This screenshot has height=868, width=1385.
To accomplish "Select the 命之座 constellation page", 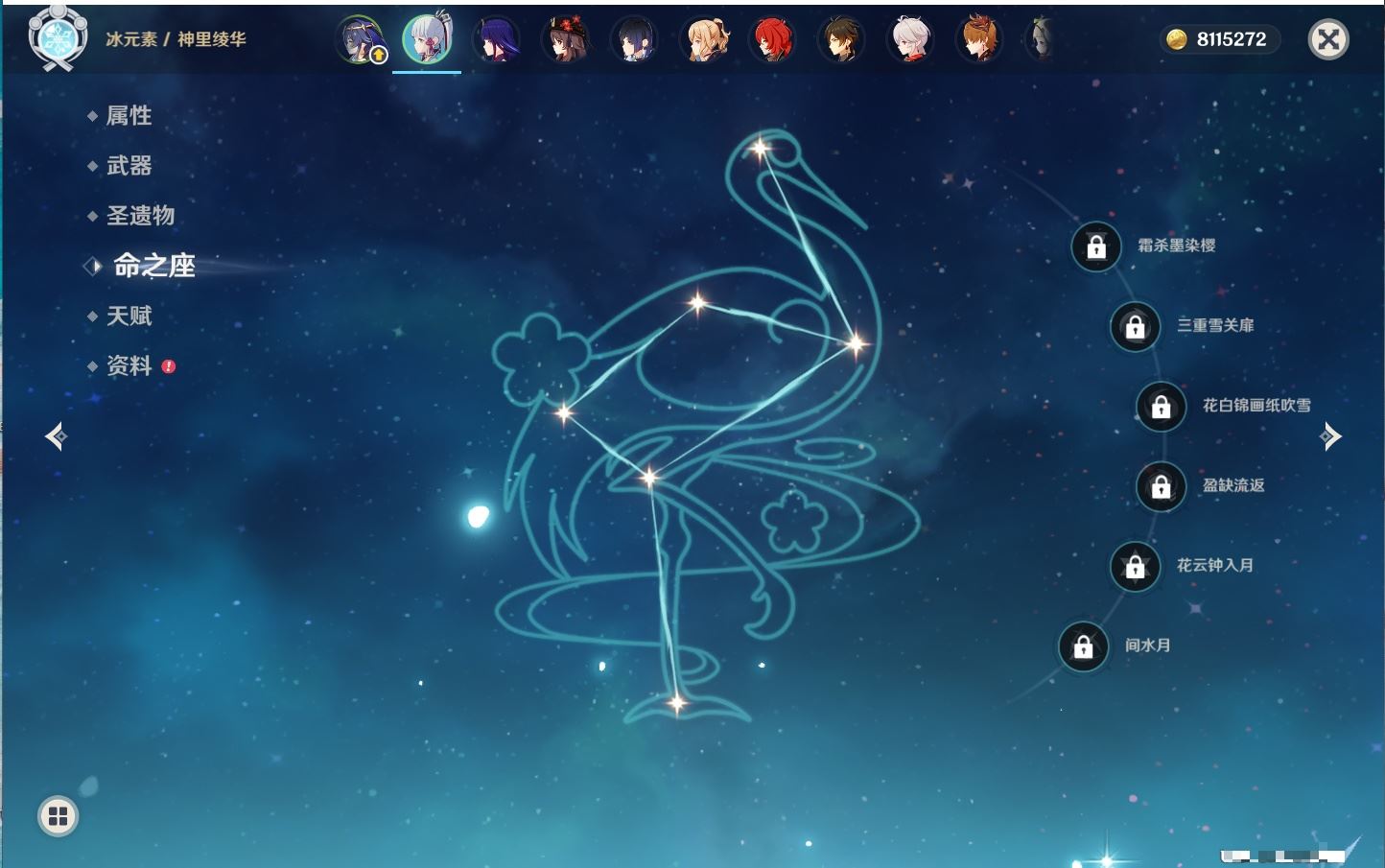I will tap(153, 266).
